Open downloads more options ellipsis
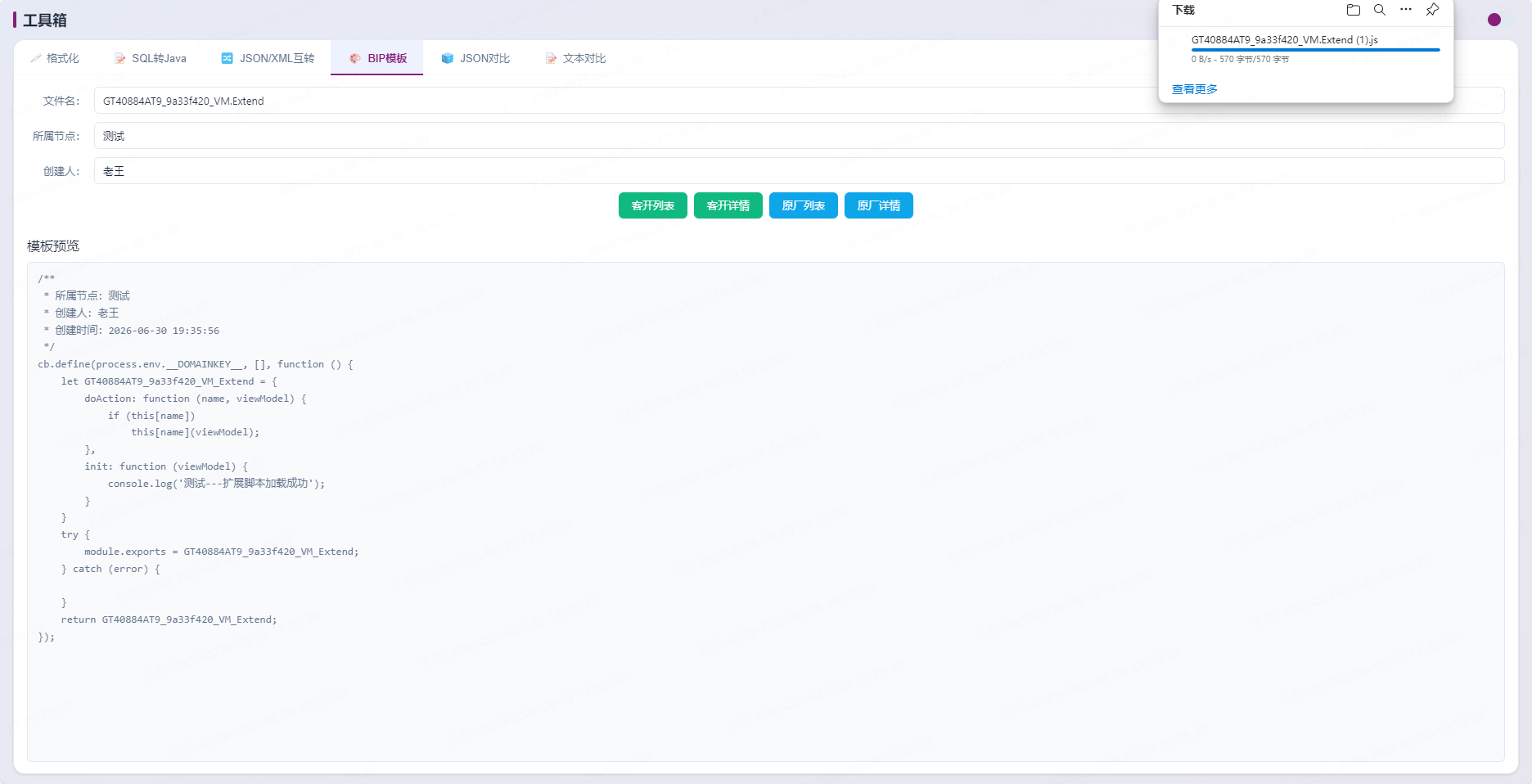This screenshot has height=784, width=1532. pyautogui.click(x=1406, y=10)
